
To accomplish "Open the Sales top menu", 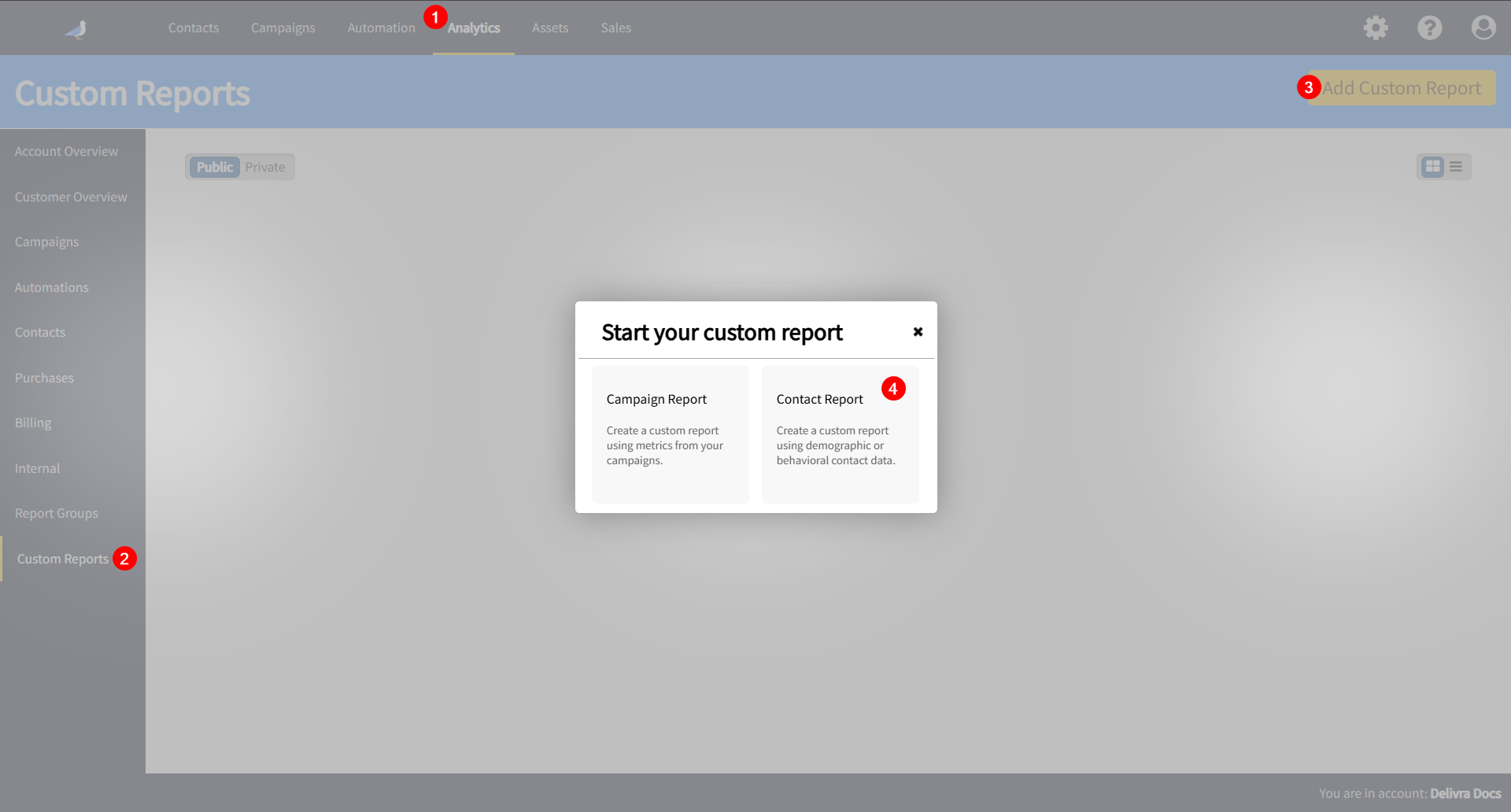I will 616,28.
